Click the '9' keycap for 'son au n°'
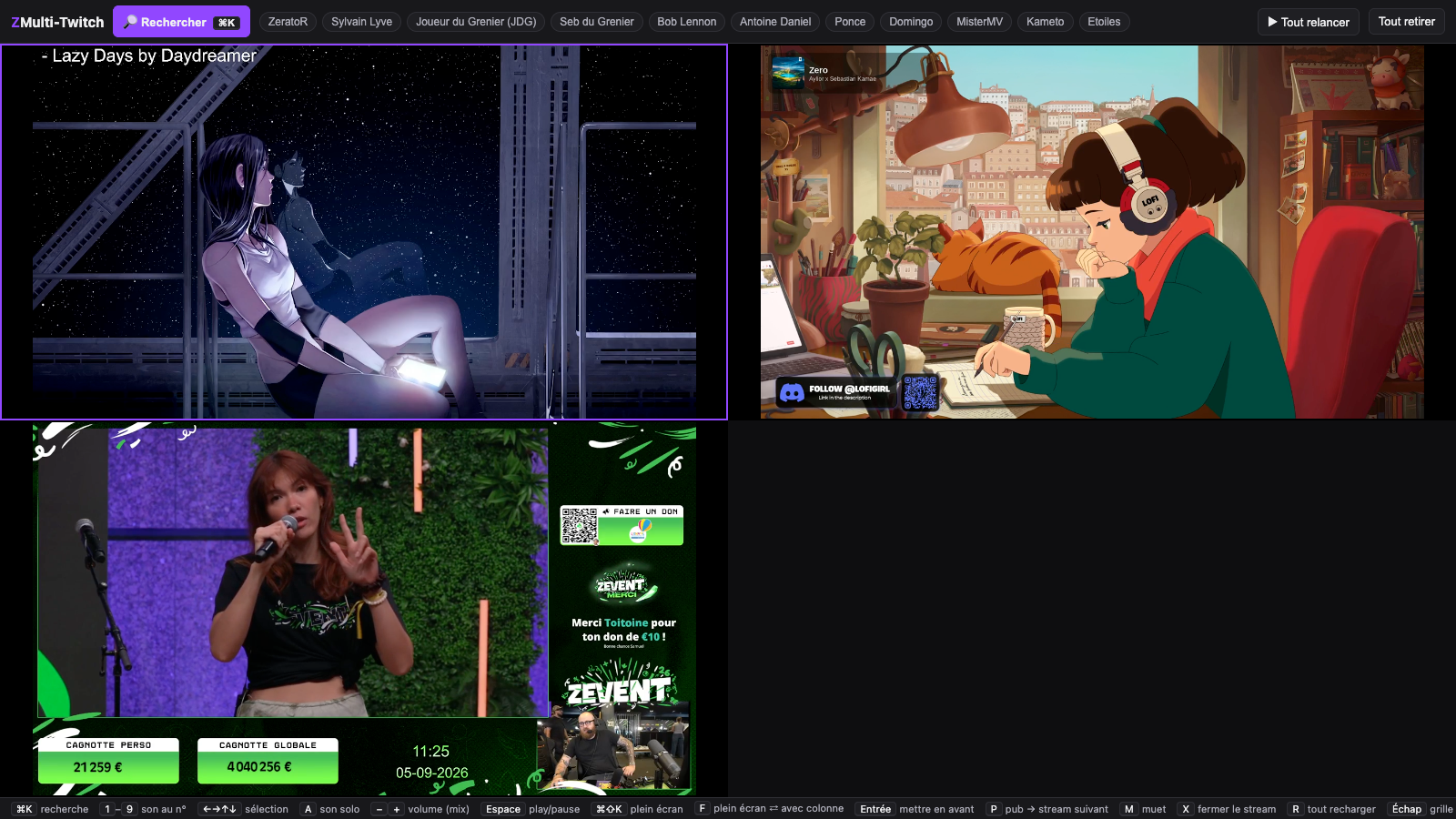This screenshot has height=819, width=1456. [129, 809]
